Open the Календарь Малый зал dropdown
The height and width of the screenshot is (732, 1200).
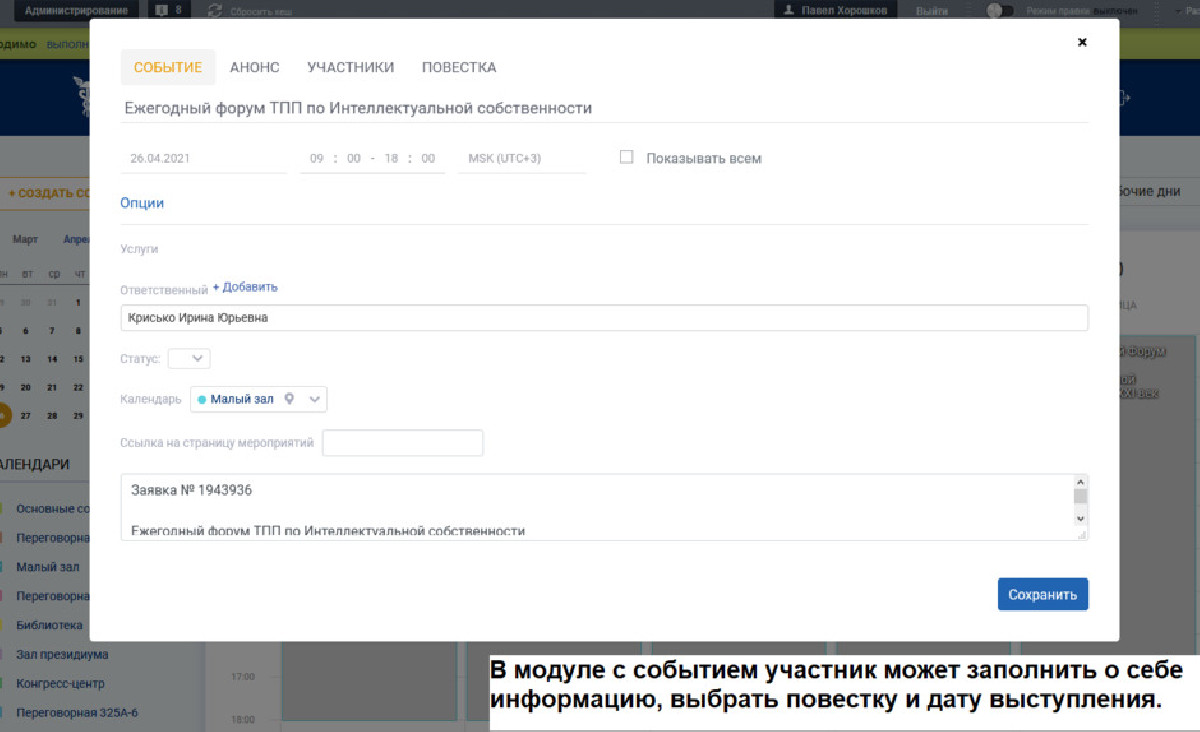pos(259,399)
